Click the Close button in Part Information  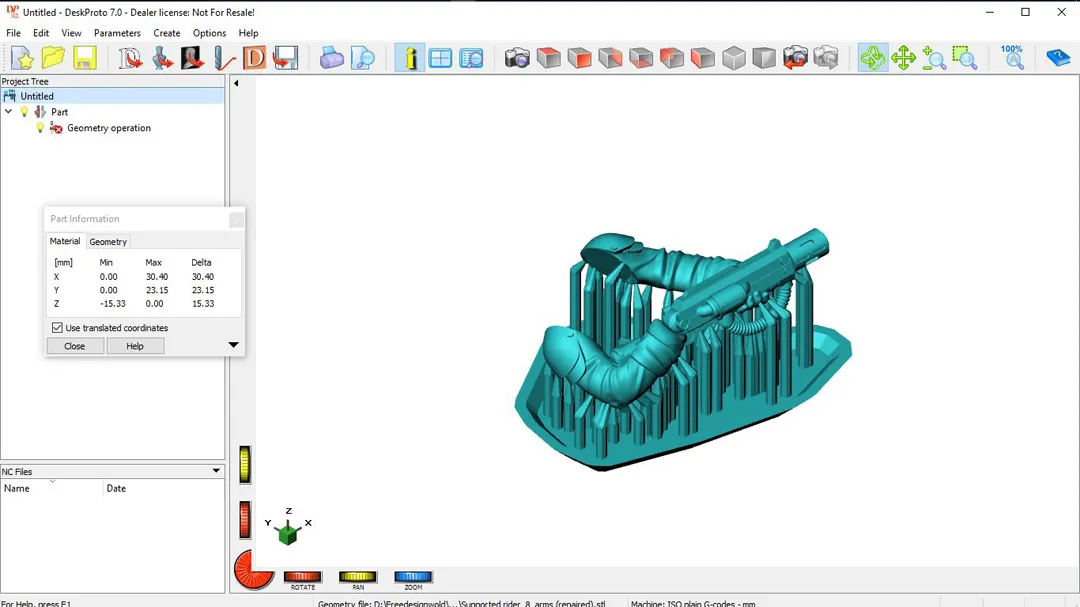click(x=74, y=346)
